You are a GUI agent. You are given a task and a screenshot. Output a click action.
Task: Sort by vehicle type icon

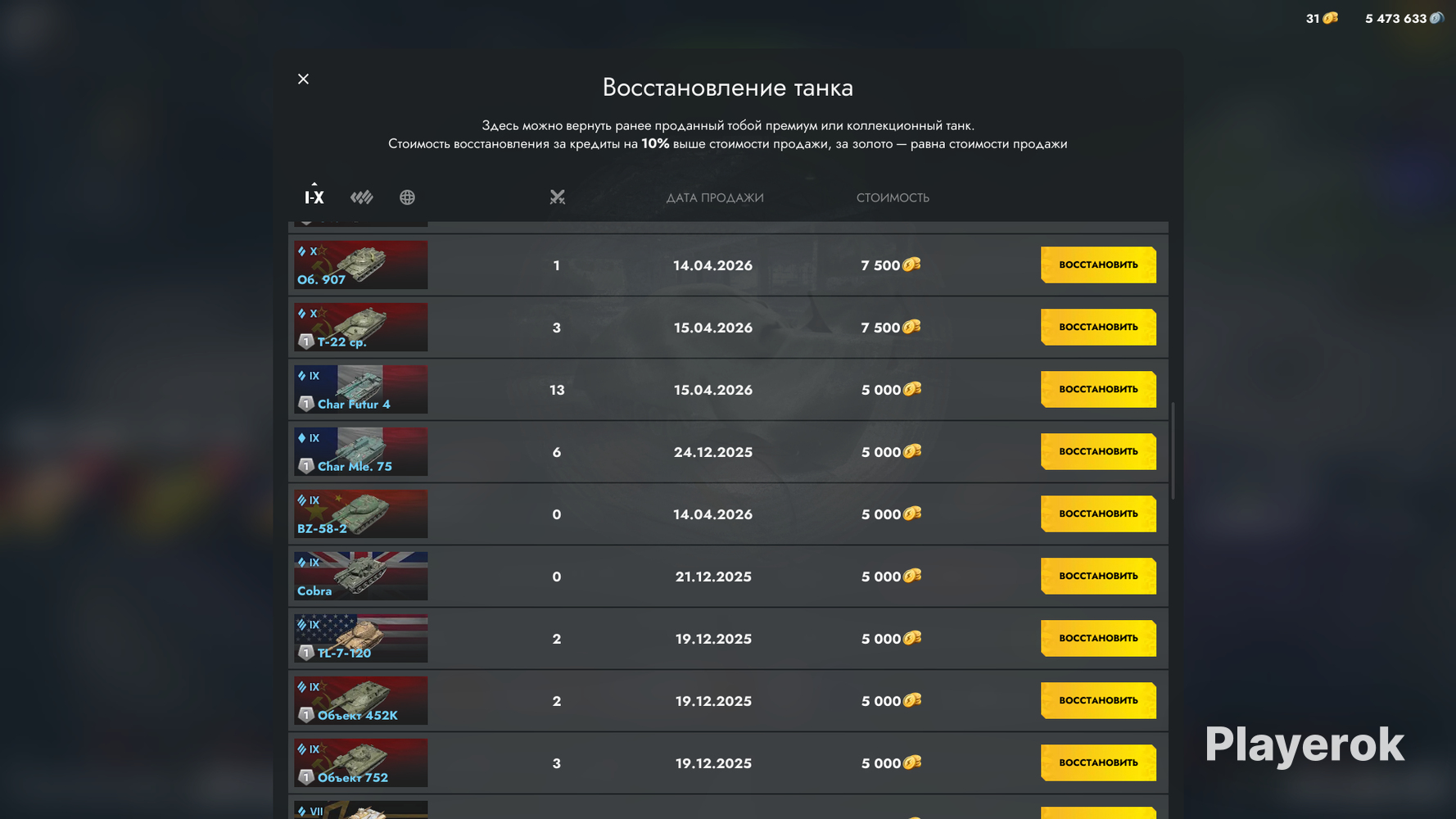tap(361, 197)
